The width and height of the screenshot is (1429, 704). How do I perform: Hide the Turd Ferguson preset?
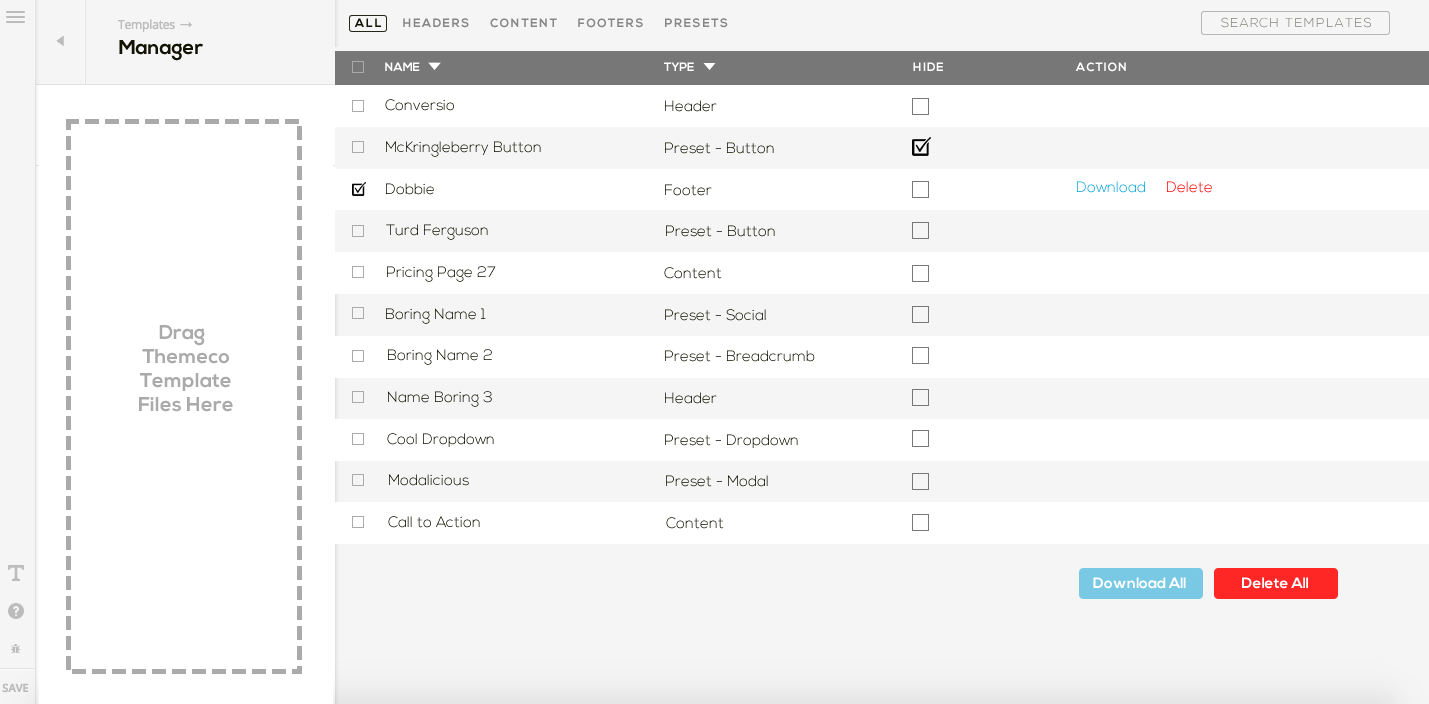(x=920, y=230)
